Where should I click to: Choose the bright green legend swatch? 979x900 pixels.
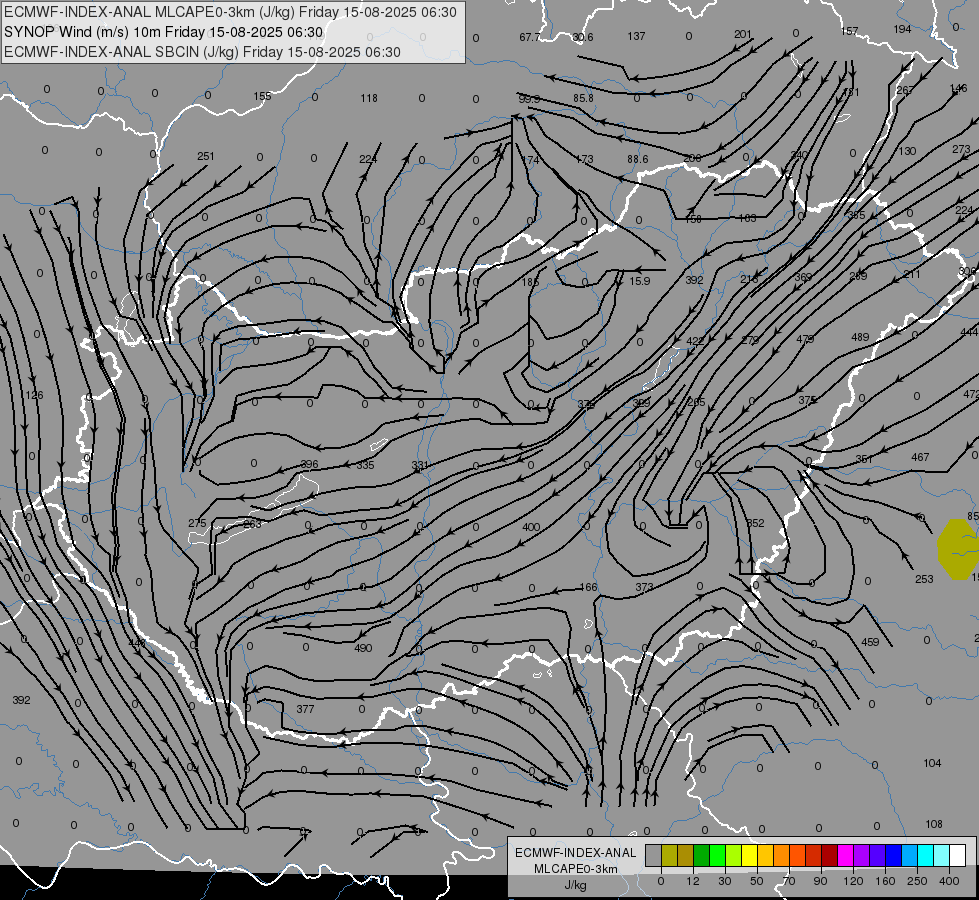[x=717, y=856]
